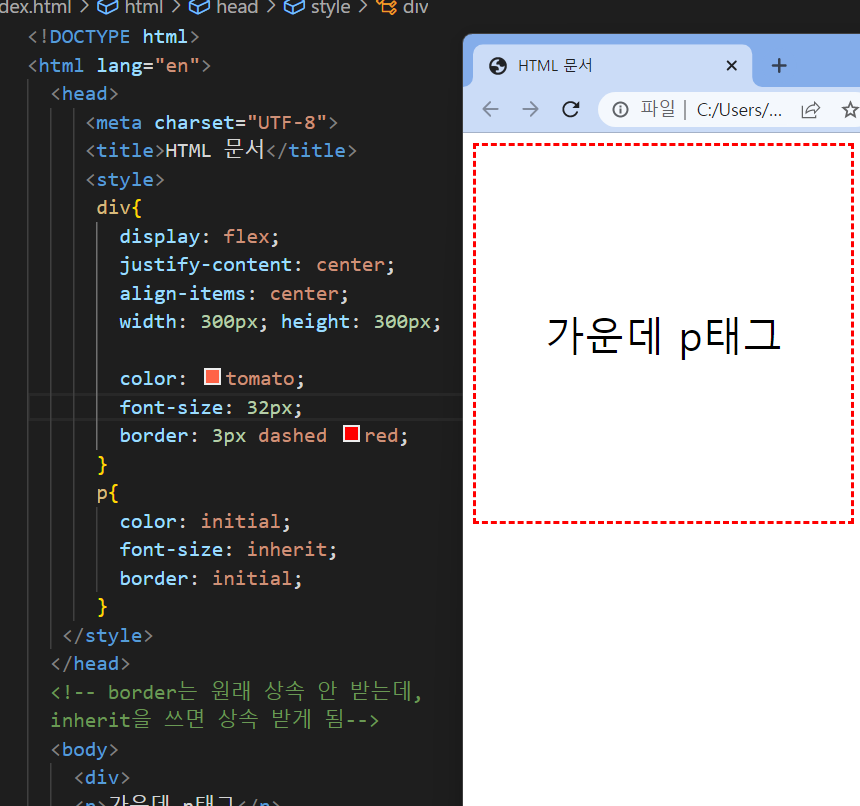
Task: Reload the HTML 문서 page
Action: point(571,110)
